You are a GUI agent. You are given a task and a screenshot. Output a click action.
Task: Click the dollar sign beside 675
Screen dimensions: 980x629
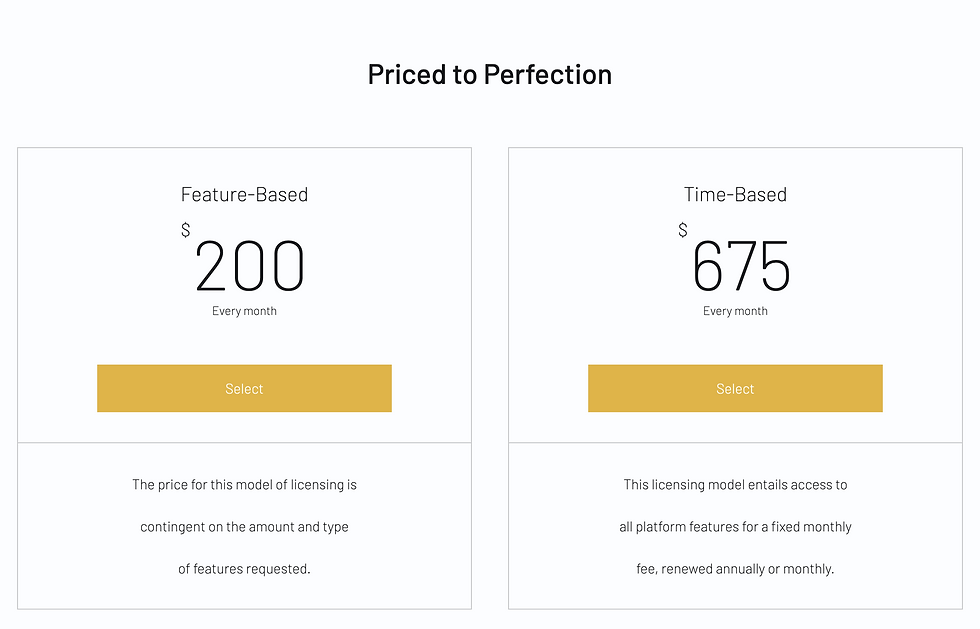pos(682,229)
